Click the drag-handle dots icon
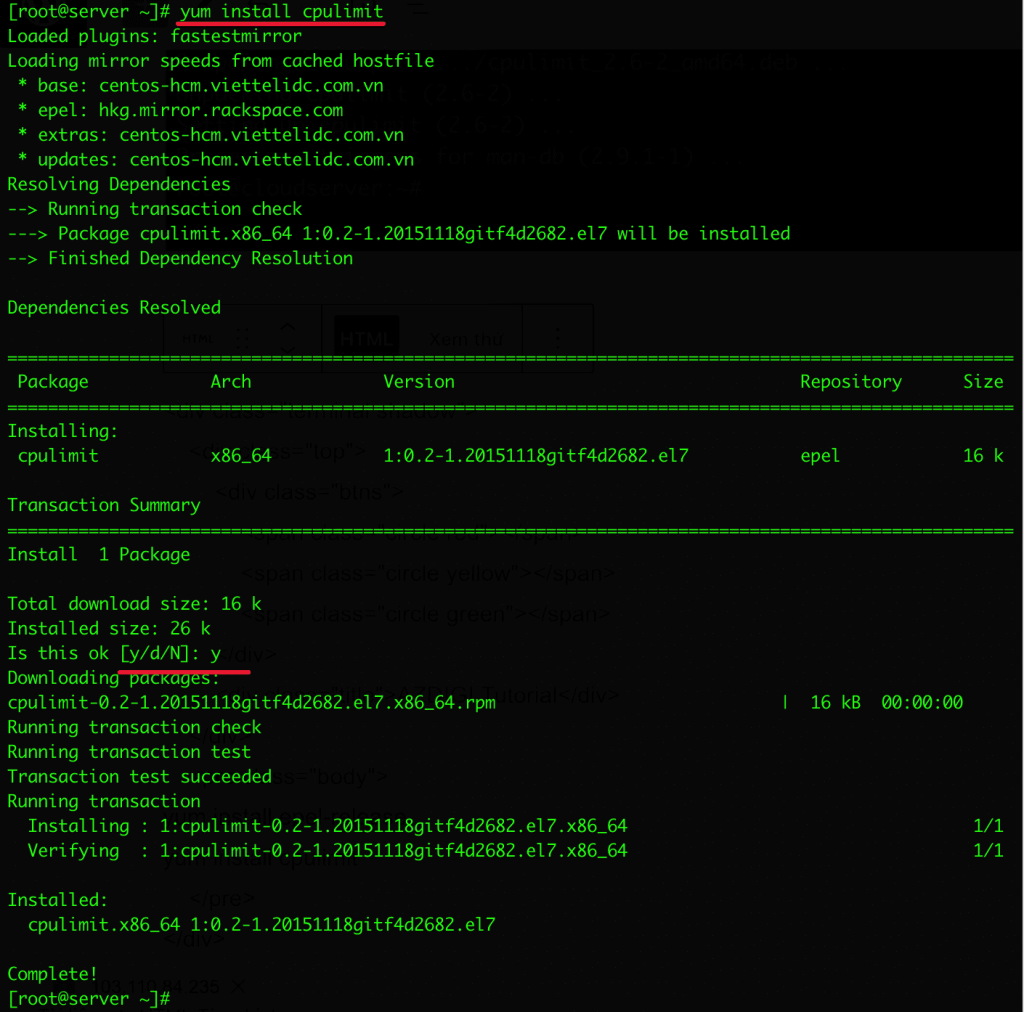 [x=243, y=337]
